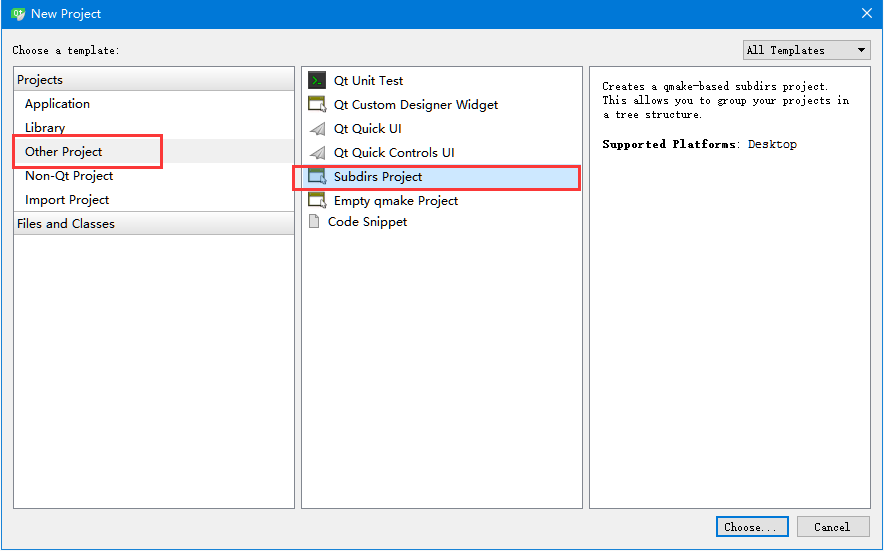Choose the Other Project category
The image size is (884, 551).
[x=64, y=152]
